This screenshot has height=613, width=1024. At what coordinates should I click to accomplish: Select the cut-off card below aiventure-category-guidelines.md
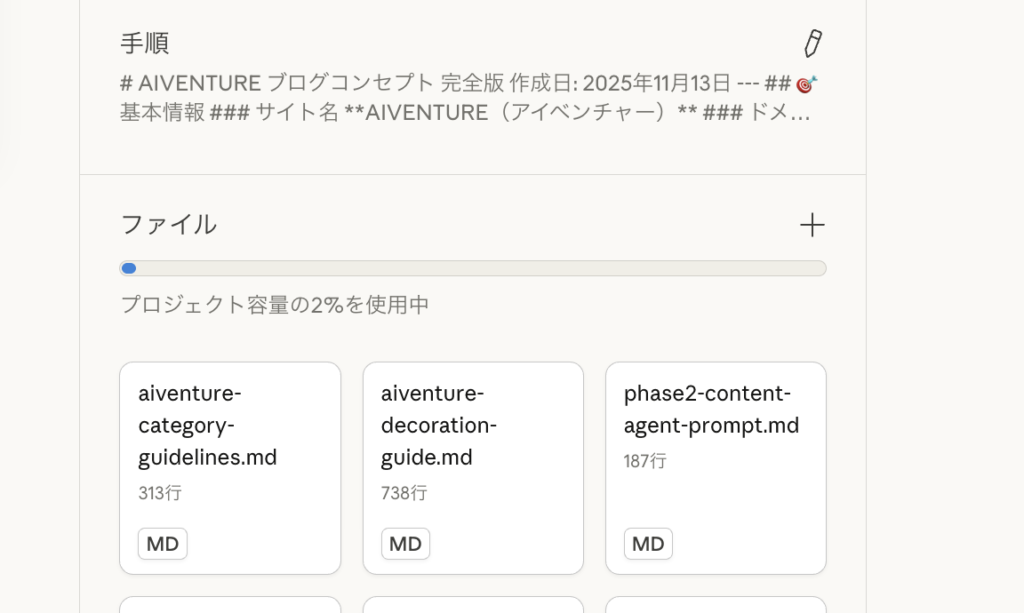coord(230,604)
